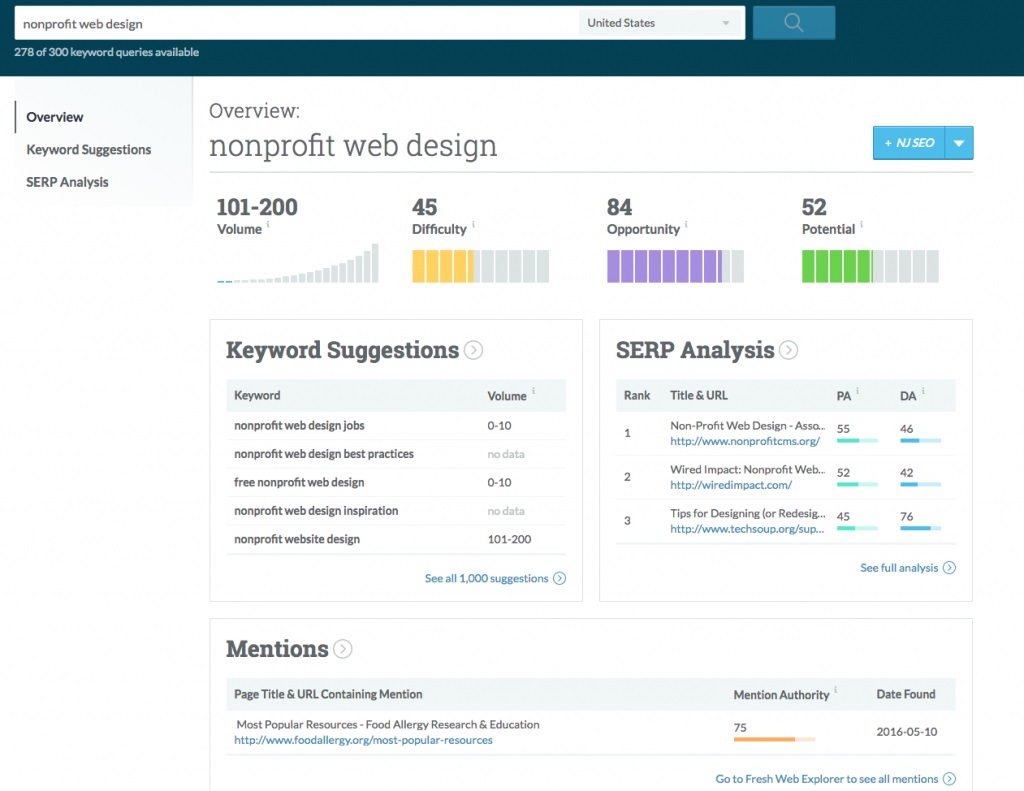Screen dimensions: 1024x791
Task: Click the magnifying glass search button
Action: pos(793,23)
